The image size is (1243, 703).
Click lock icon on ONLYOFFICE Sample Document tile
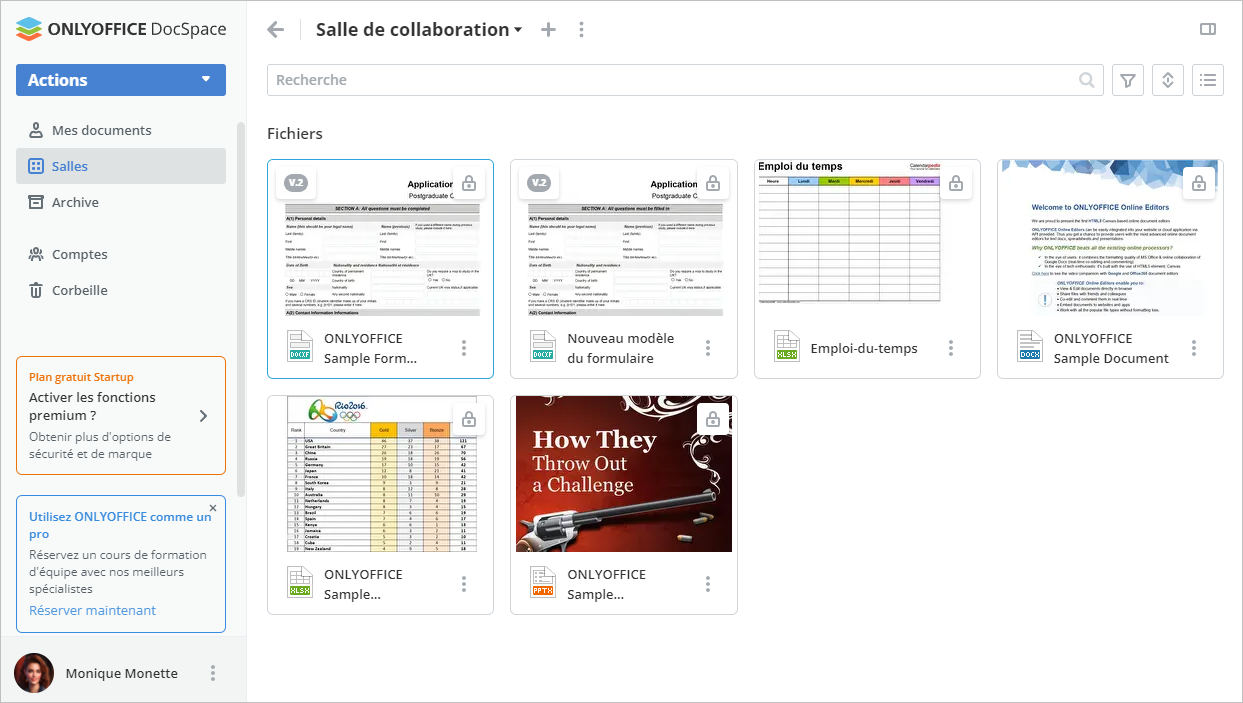(1199, 183)
